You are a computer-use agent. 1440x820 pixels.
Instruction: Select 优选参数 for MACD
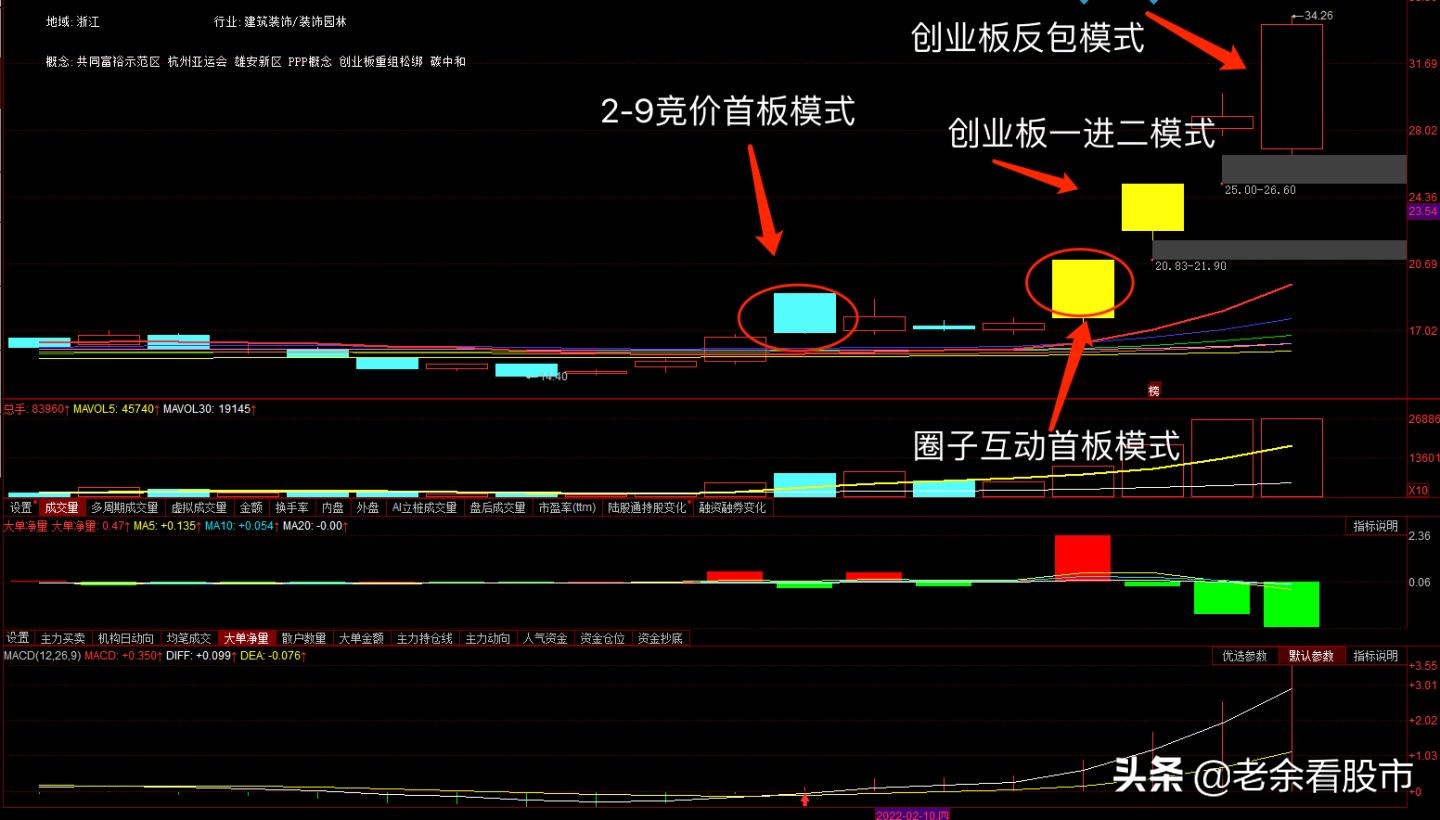pyautogui.click(x=1245, y=656)
